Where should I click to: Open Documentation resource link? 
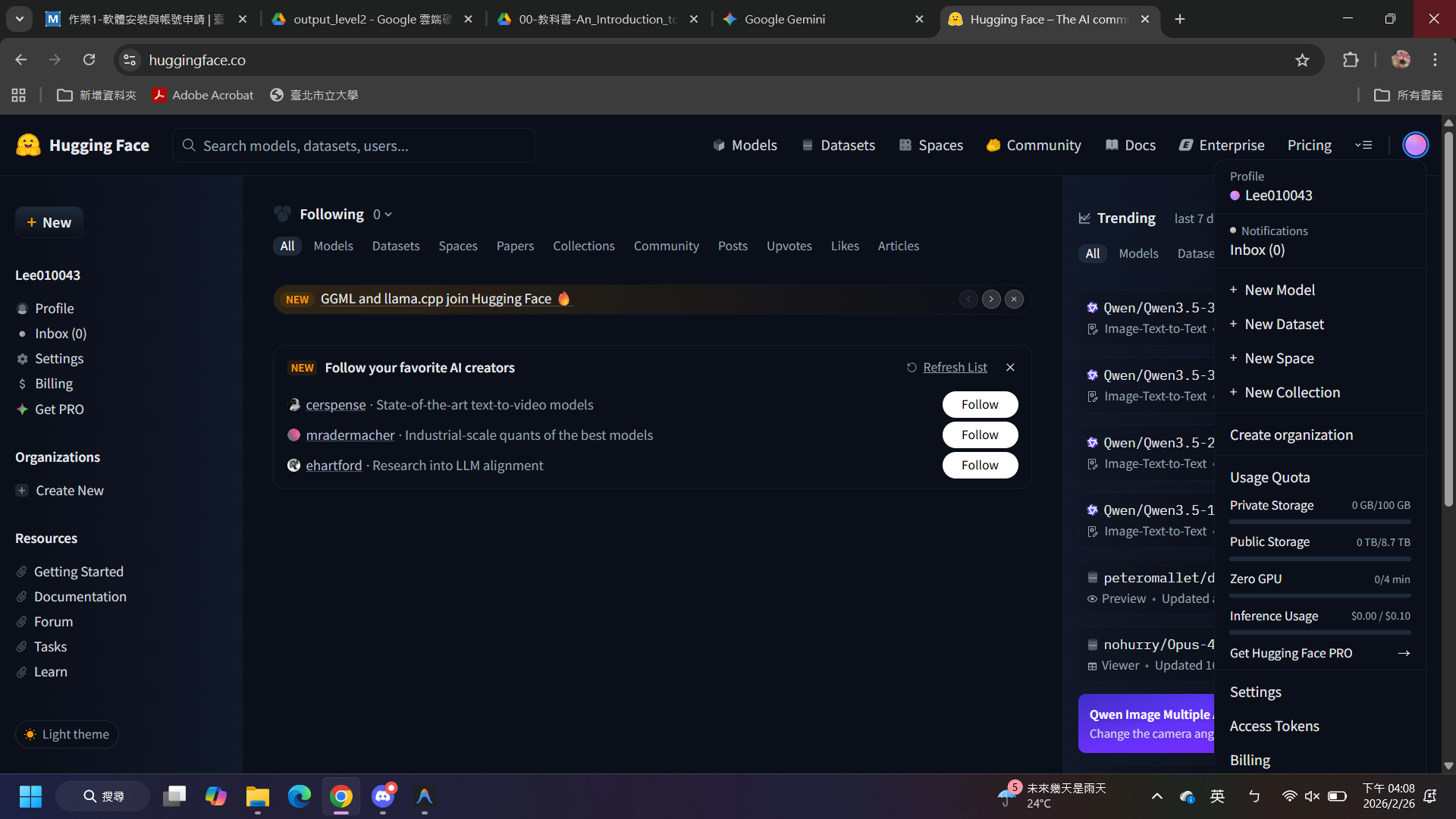pyautogui.click(x=71, y=596)
